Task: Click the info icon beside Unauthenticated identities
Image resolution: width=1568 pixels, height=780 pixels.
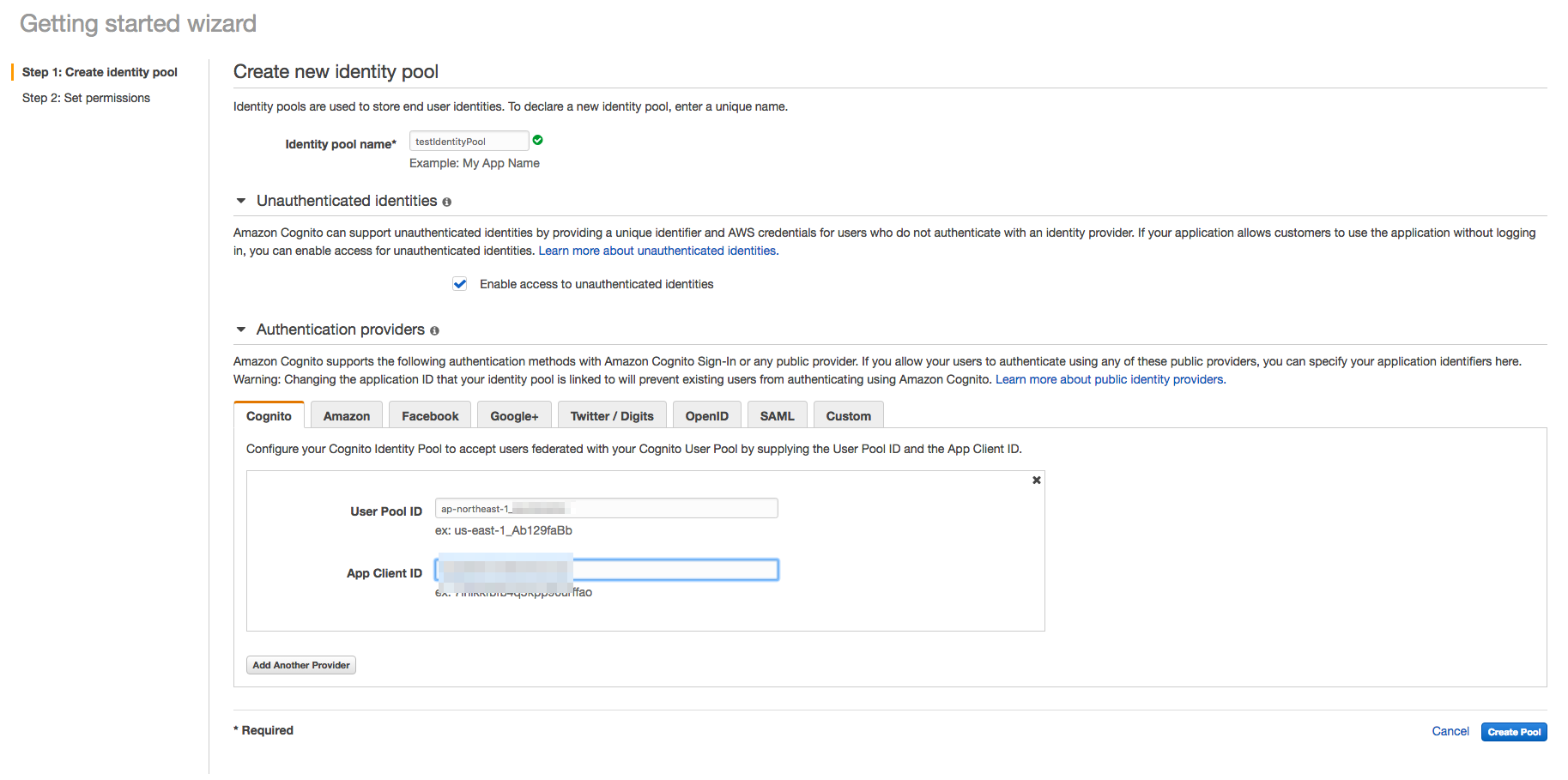Action: click(x=446, y=202)
